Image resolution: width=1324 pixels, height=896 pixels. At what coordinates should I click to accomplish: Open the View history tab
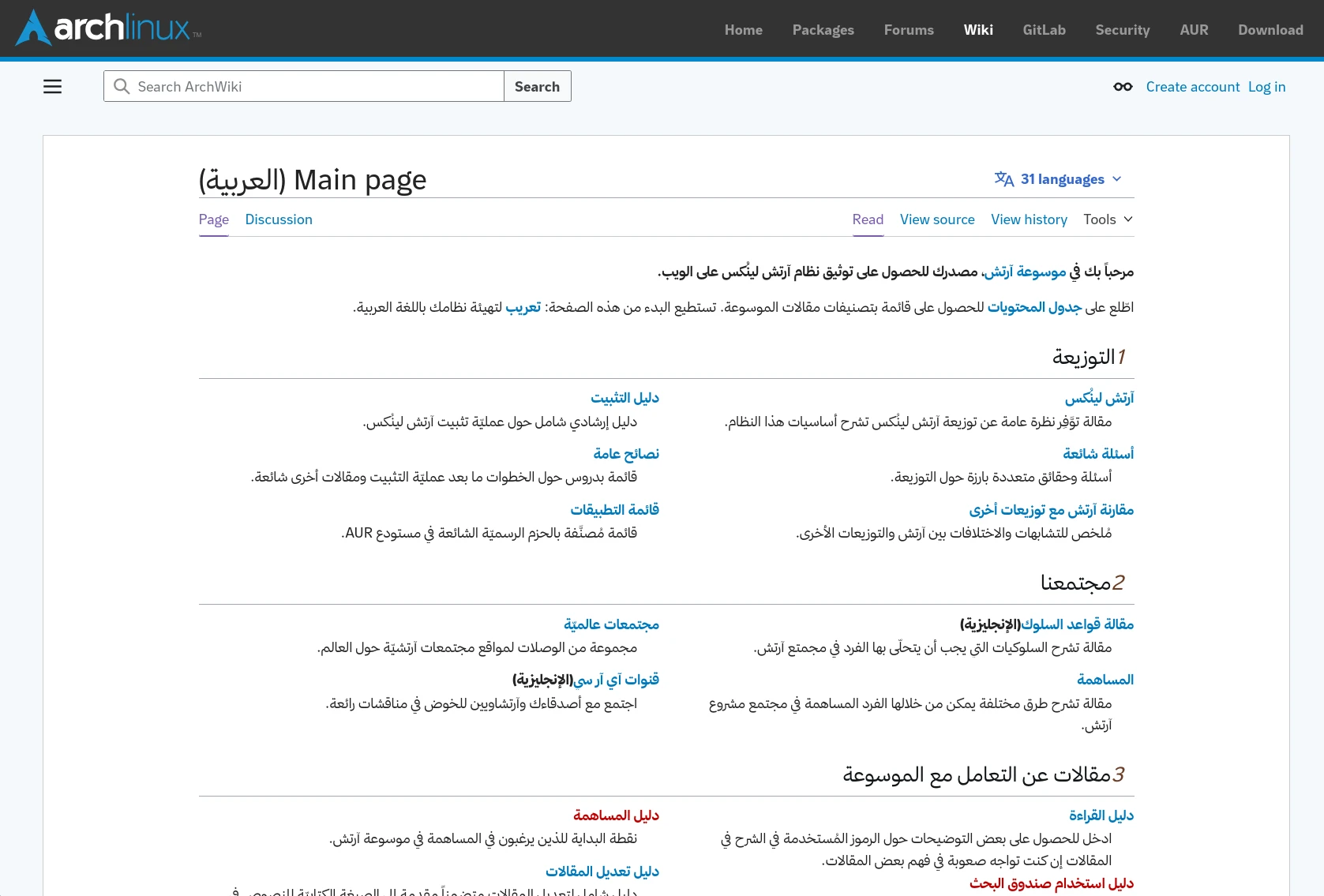click(1029, 219)
